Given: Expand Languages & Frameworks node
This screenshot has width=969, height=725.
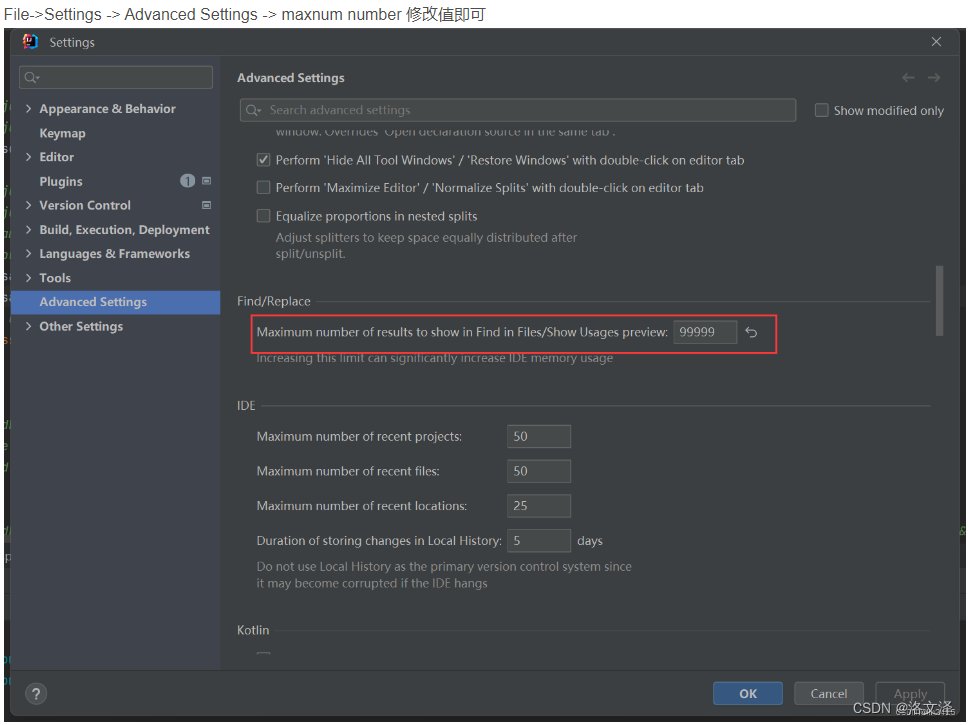Looking at the screenshot, I should 28,253.
